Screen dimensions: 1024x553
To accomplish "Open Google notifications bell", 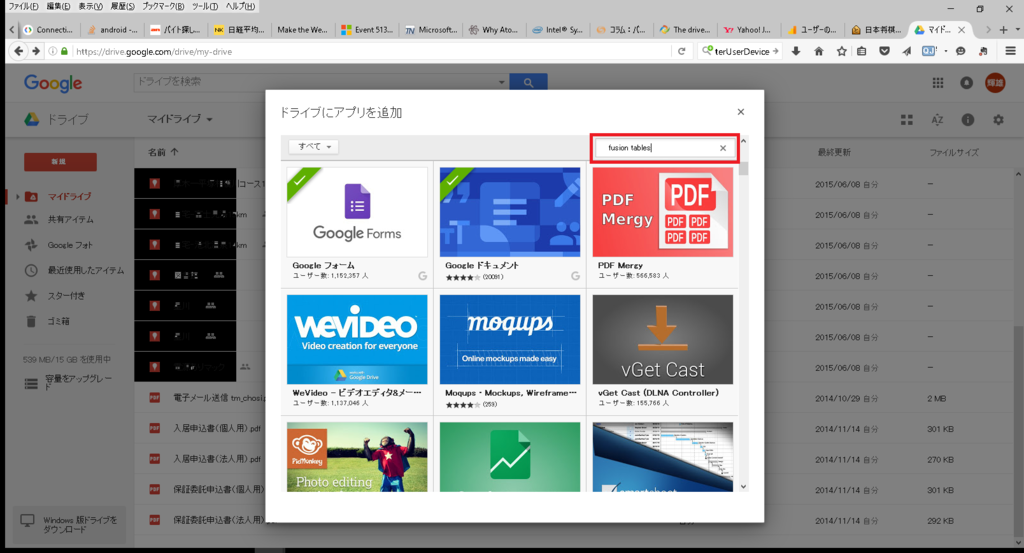I will coord(967,83).
